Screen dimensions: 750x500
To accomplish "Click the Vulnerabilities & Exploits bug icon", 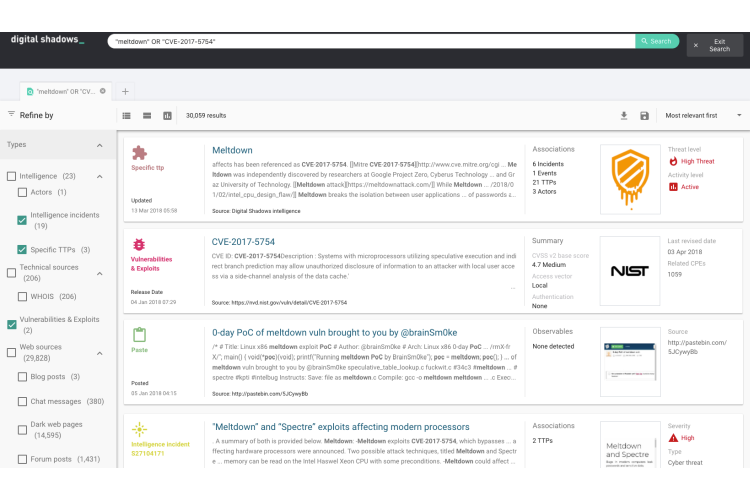I will tap(139, 244).
